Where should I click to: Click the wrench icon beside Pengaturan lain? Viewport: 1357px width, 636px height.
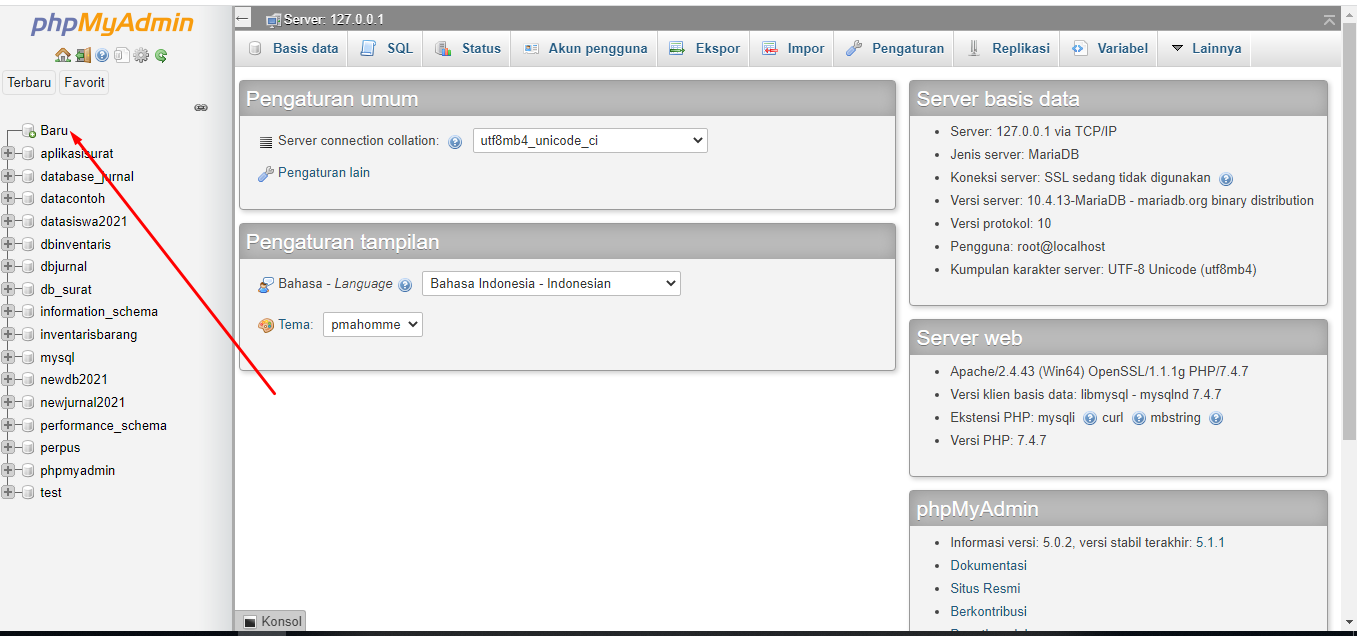pyautogui.click(x=266, y=174)
